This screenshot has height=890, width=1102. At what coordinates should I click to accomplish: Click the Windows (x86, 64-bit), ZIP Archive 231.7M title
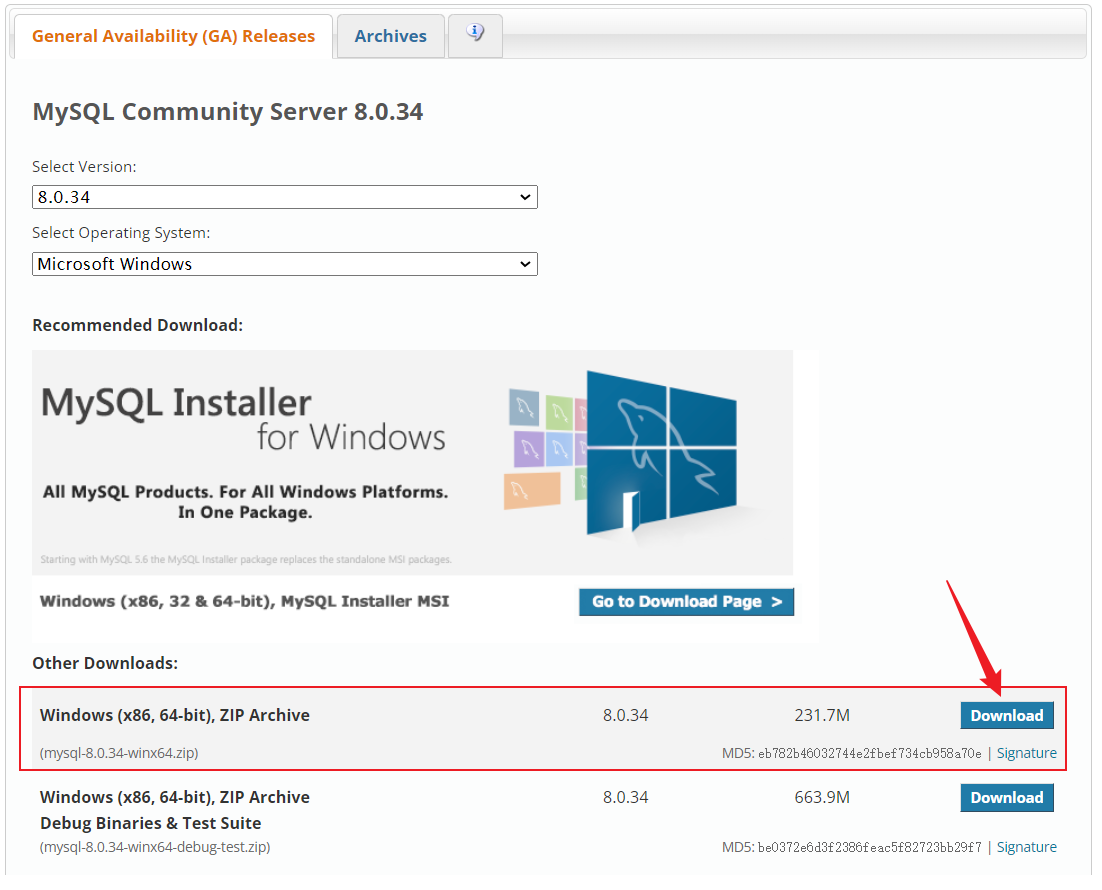[x=175, y=715]
